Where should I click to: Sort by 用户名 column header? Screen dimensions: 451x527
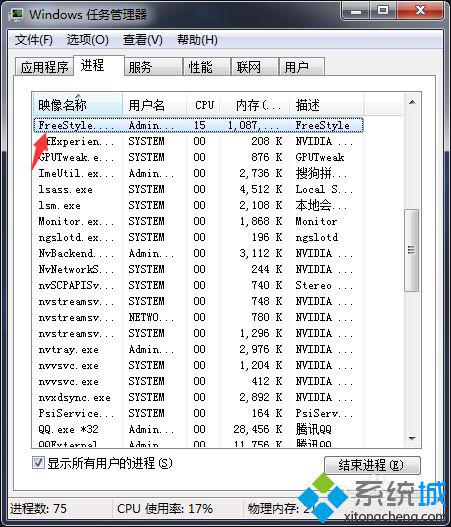tap(154, 105)
